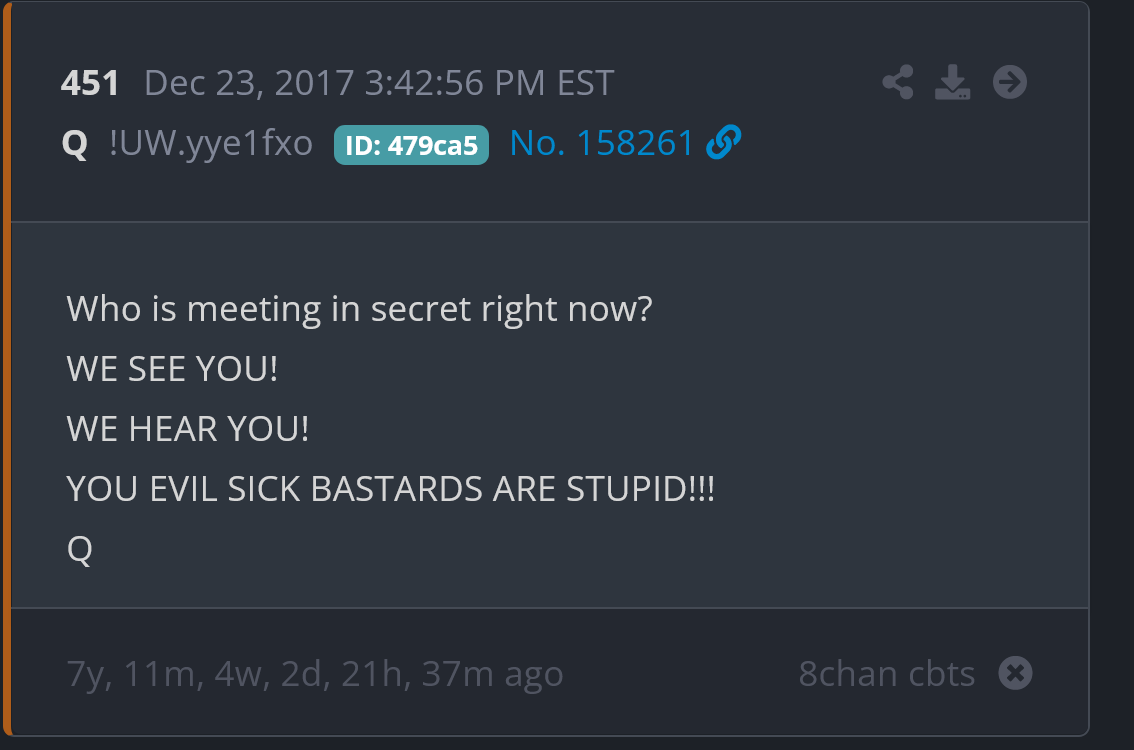Click the line 'Who is meeting in secret'
1134x750 pixels.
[x=359, y=309]
